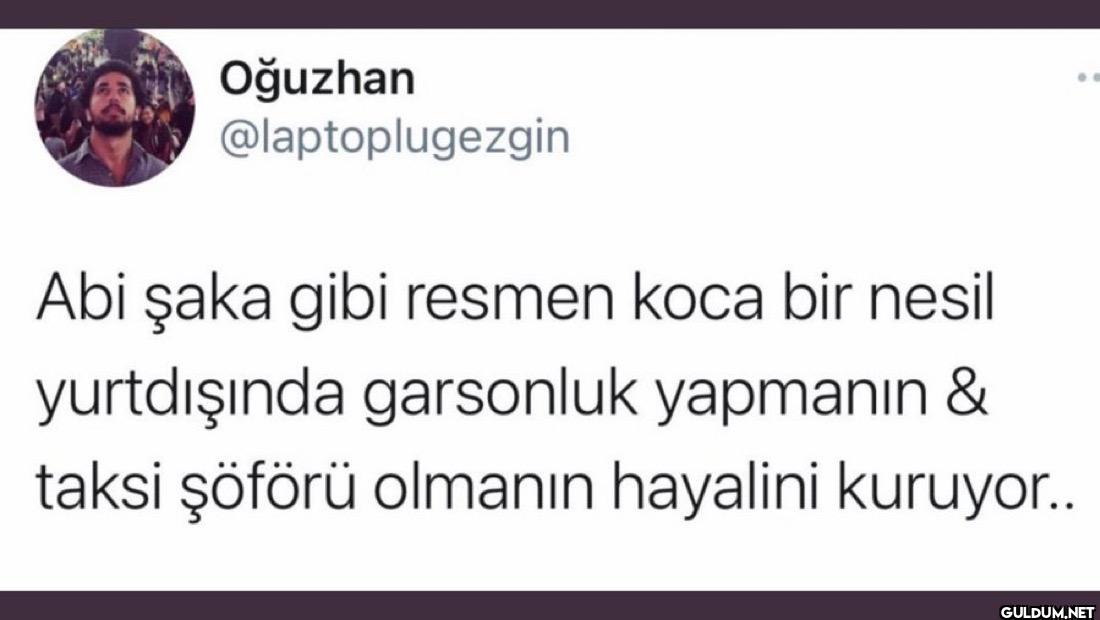Open Oğuzhan's round profile picture
This screenshot has height=620, width=1100.
115,107
